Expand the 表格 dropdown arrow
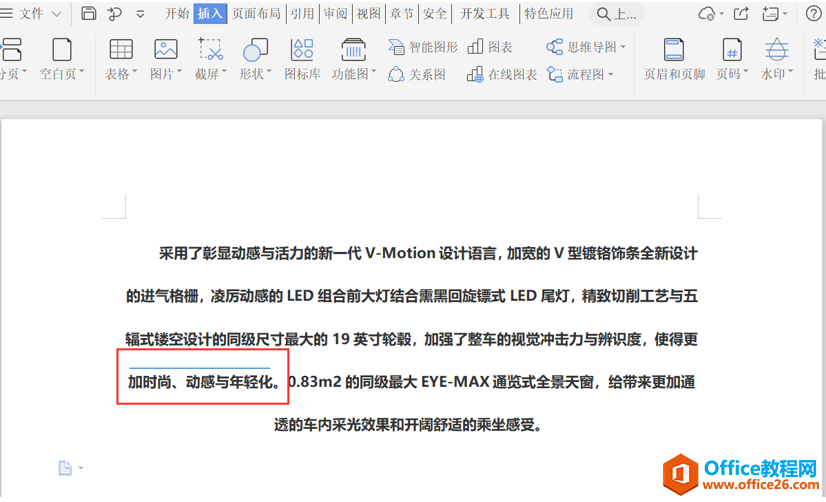The width and height of the screenshot is (826, 502). [134, 71]
